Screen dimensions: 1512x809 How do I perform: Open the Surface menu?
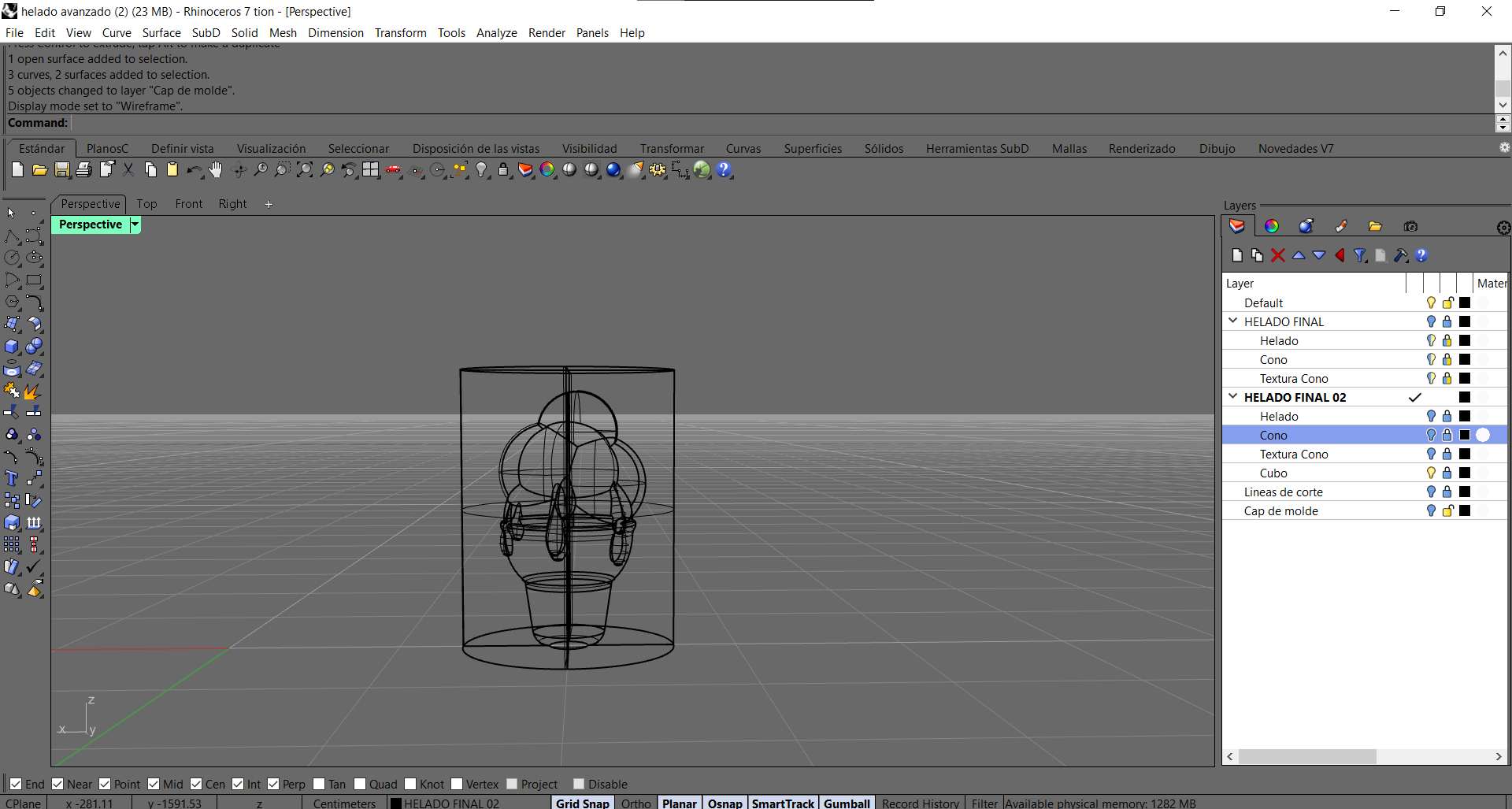pyautogui.click(x=161, y=32)
